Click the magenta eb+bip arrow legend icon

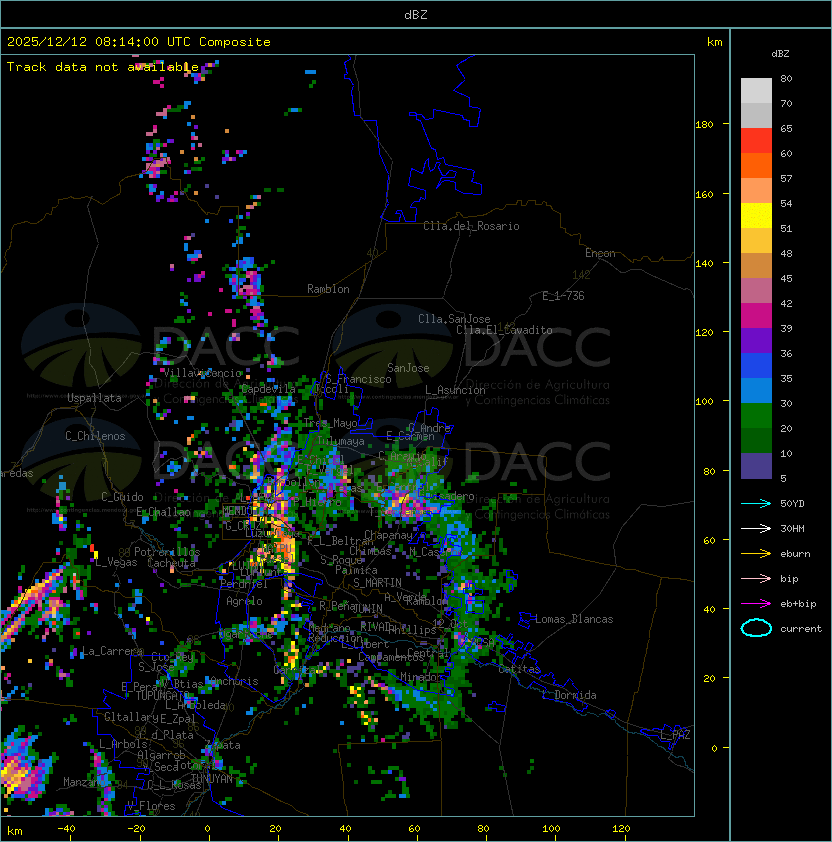tap(756, 604)
